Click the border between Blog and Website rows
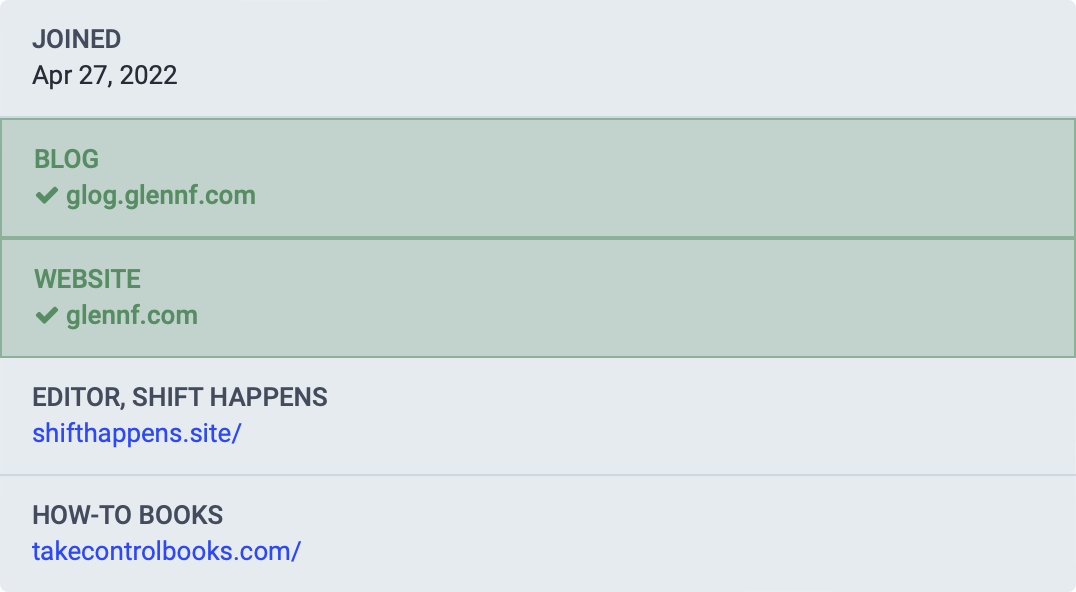Screen dimensions: 1076x592 click(x=538, y=237)
